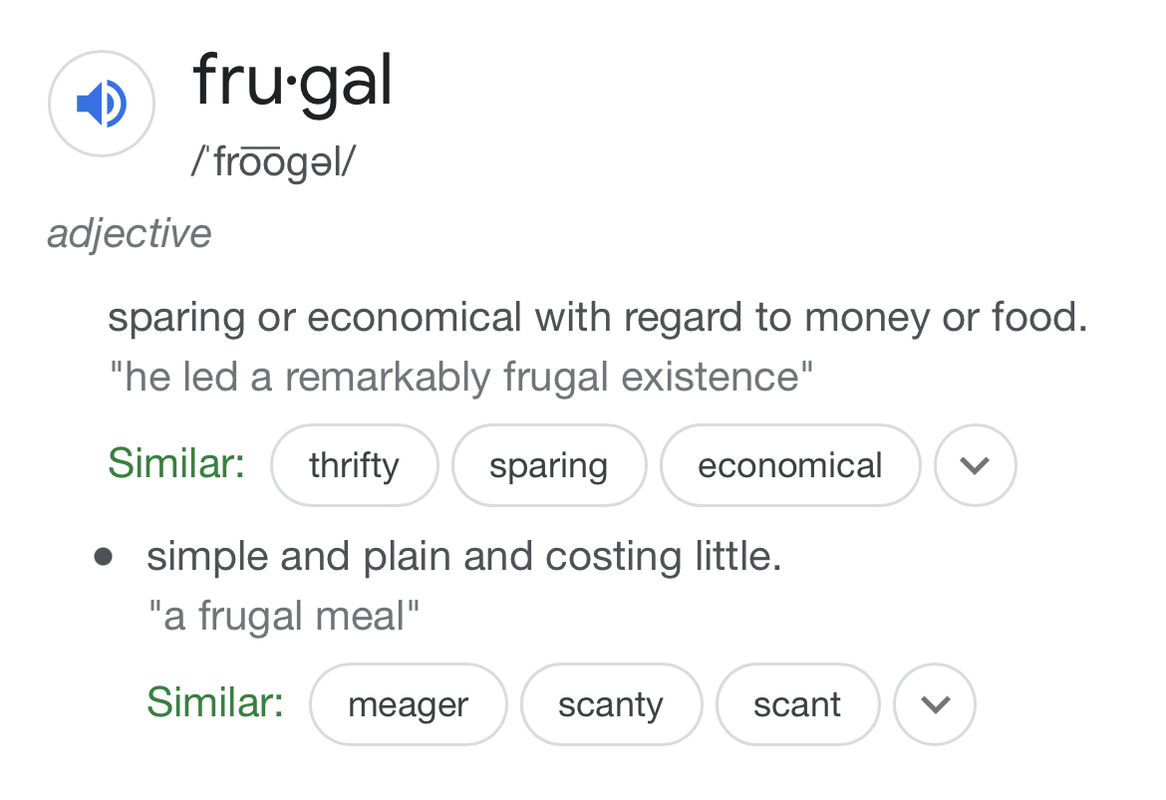Click the economical synonym chip

point(790,465)
